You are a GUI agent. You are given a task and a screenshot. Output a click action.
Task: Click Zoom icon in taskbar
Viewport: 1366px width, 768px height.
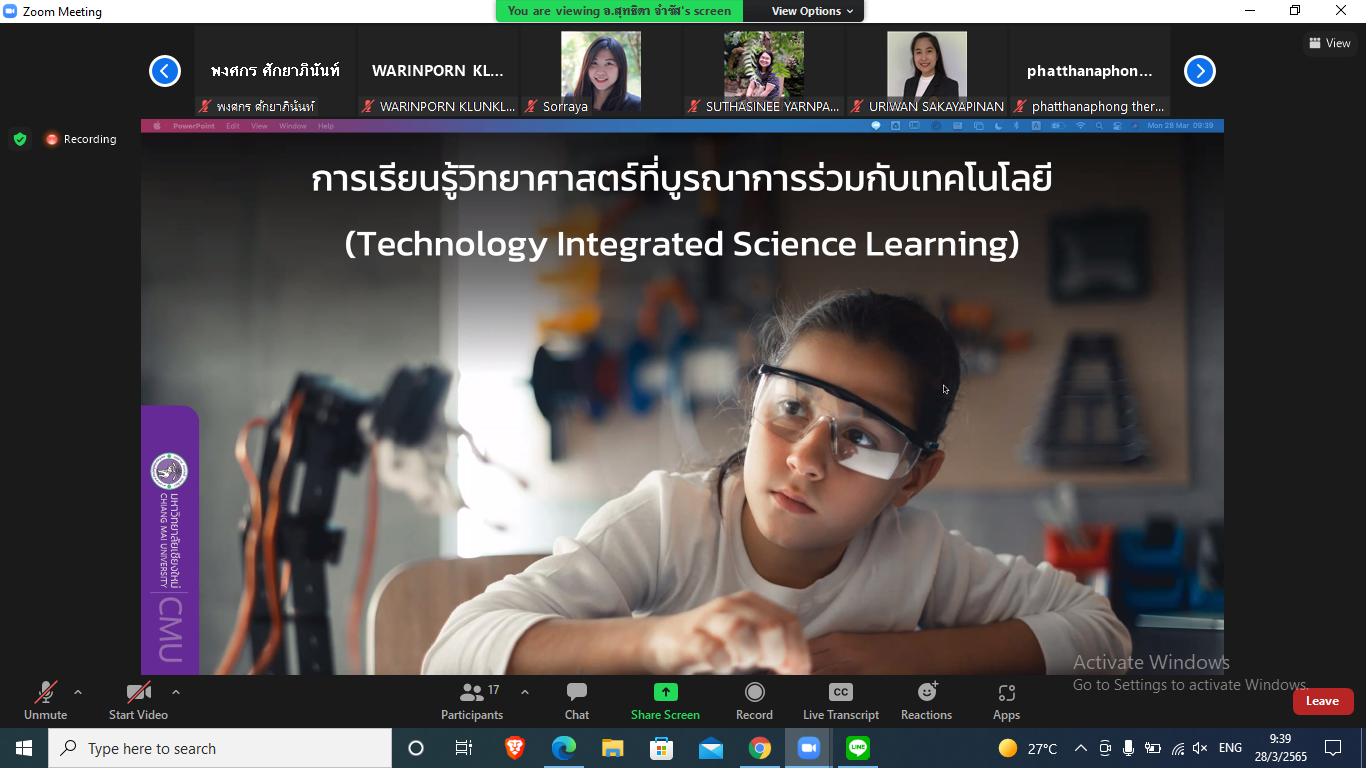808,748
